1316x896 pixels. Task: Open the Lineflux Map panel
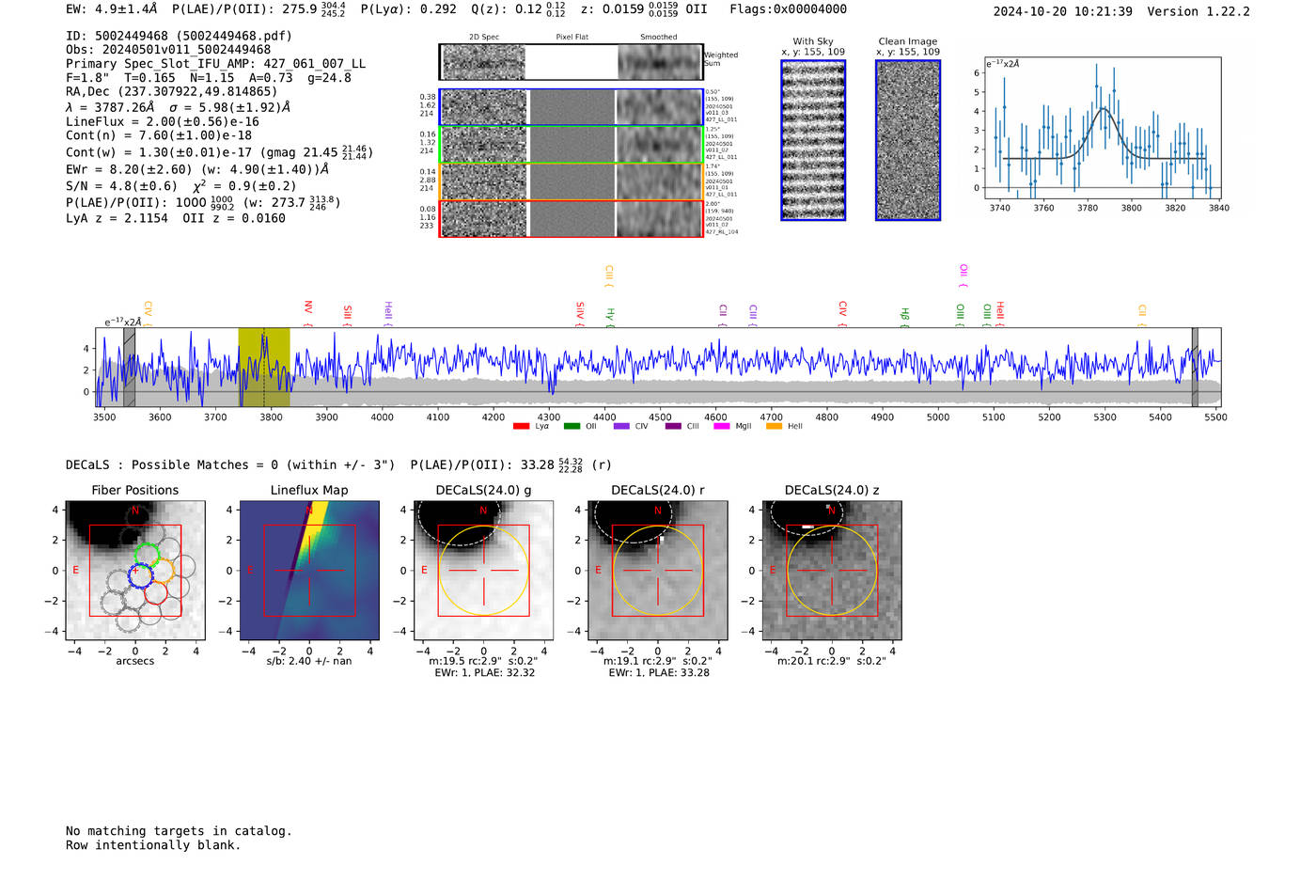309,571
